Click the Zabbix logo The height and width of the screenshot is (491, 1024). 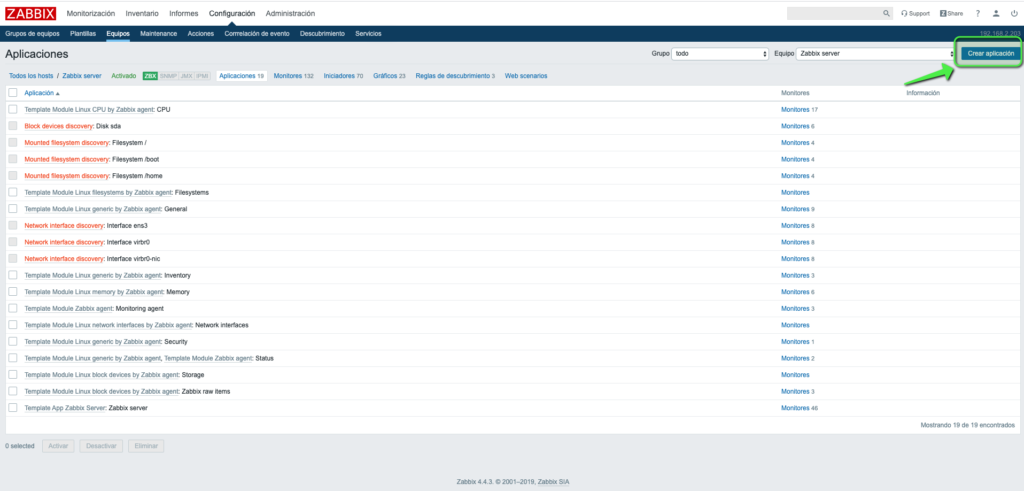31,13
